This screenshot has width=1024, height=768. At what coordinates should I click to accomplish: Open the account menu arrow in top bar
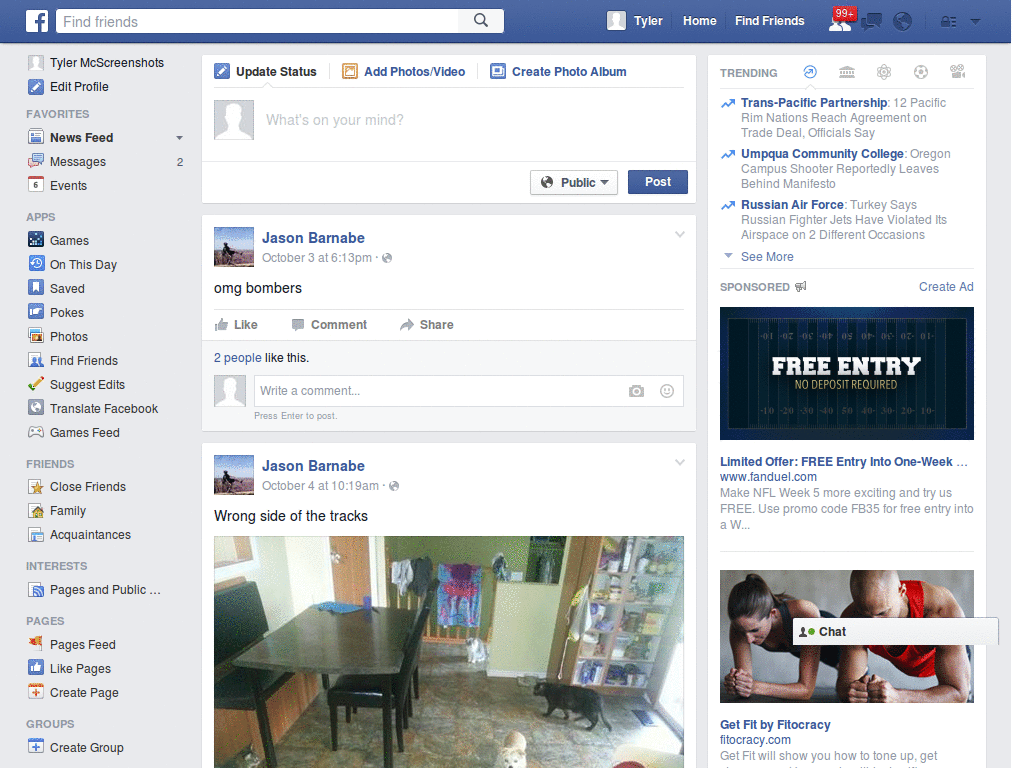976,22
